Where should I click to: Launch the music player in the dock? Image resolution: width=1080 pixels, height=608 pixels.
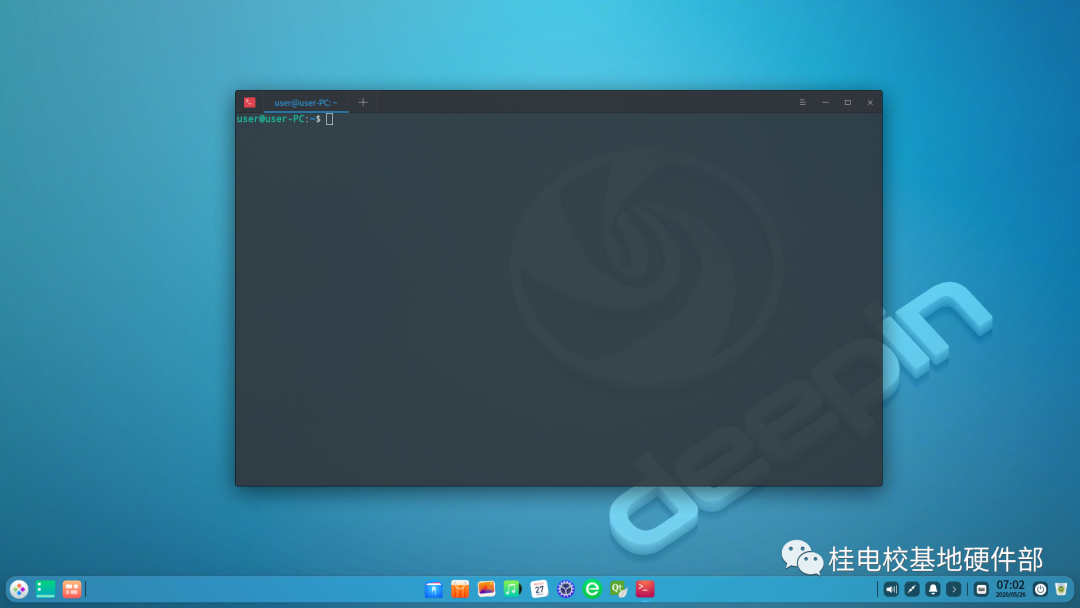(512, 589)
